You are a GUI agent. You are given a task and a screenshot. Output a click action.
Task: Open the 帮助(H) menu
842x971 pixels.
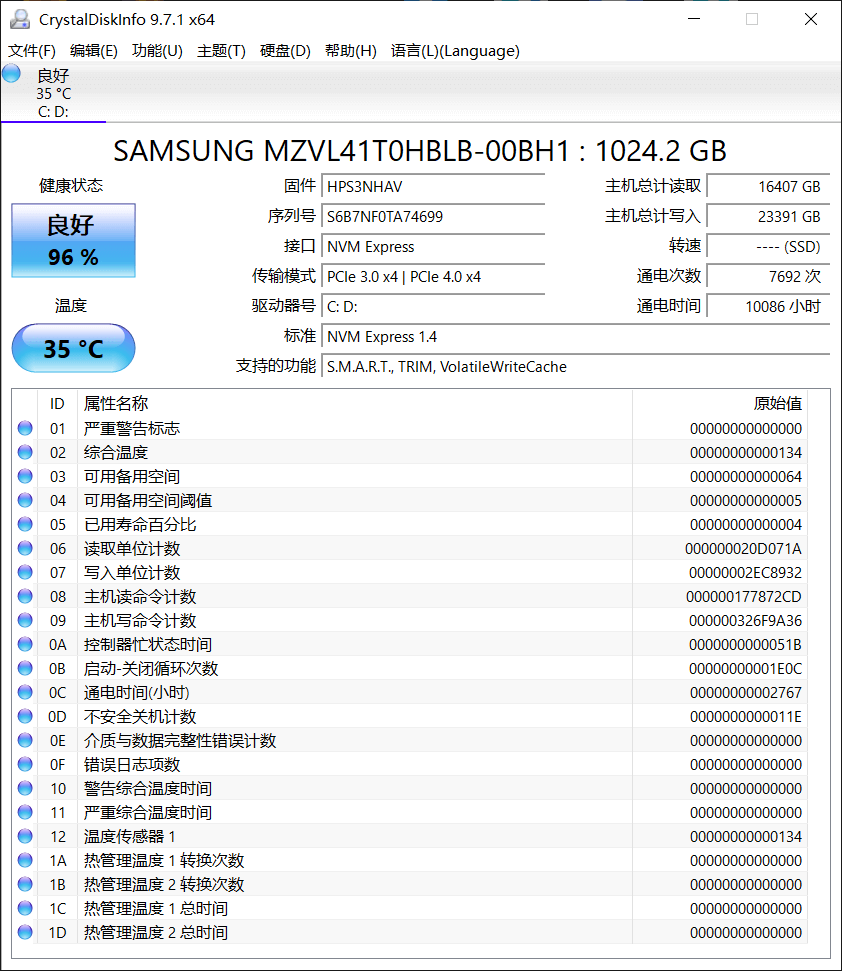point(350,51)
